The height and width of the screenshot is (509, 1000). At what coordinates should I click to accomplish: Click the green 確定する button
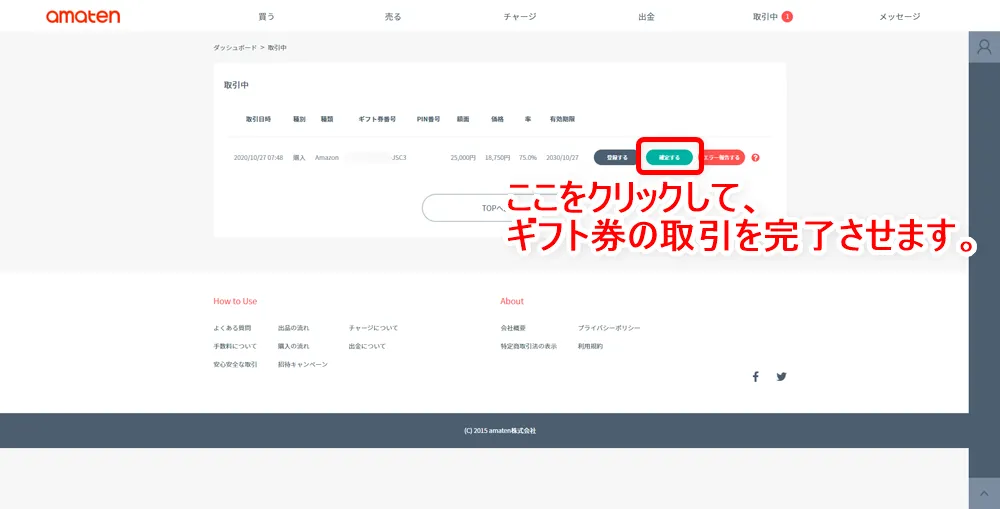[669, 158]
